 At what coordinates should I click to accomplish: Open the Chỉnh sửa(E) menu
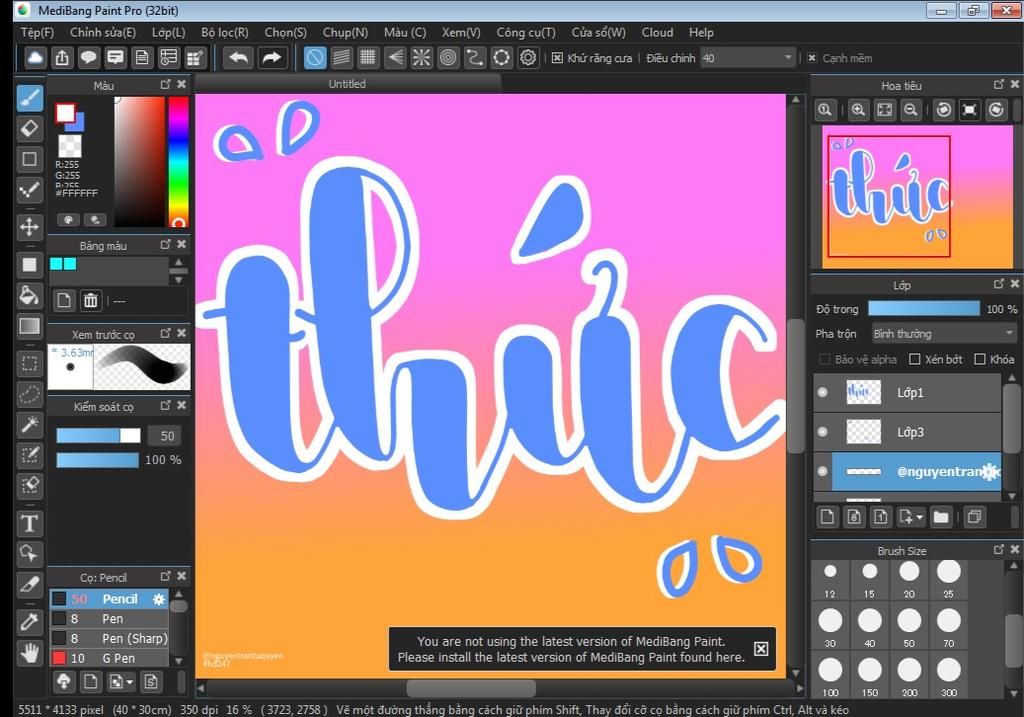click(103, 33)
